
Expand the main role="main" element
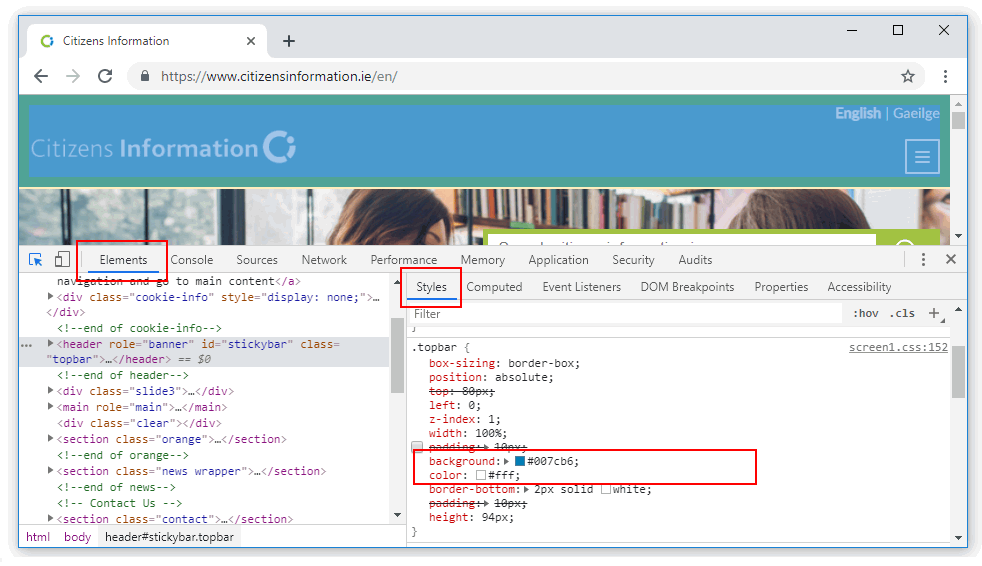pyautogui.click(x=51, y=407)
